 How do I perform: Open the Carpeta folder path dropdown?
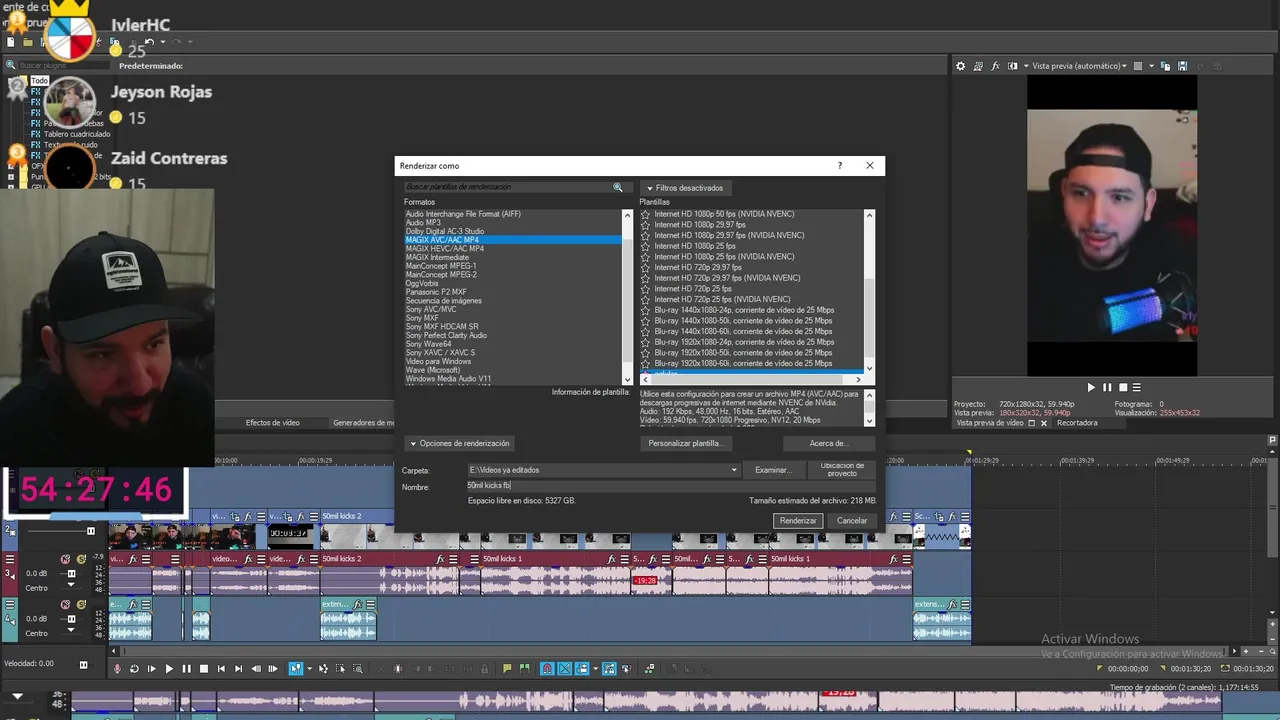[x=733, y=470]
